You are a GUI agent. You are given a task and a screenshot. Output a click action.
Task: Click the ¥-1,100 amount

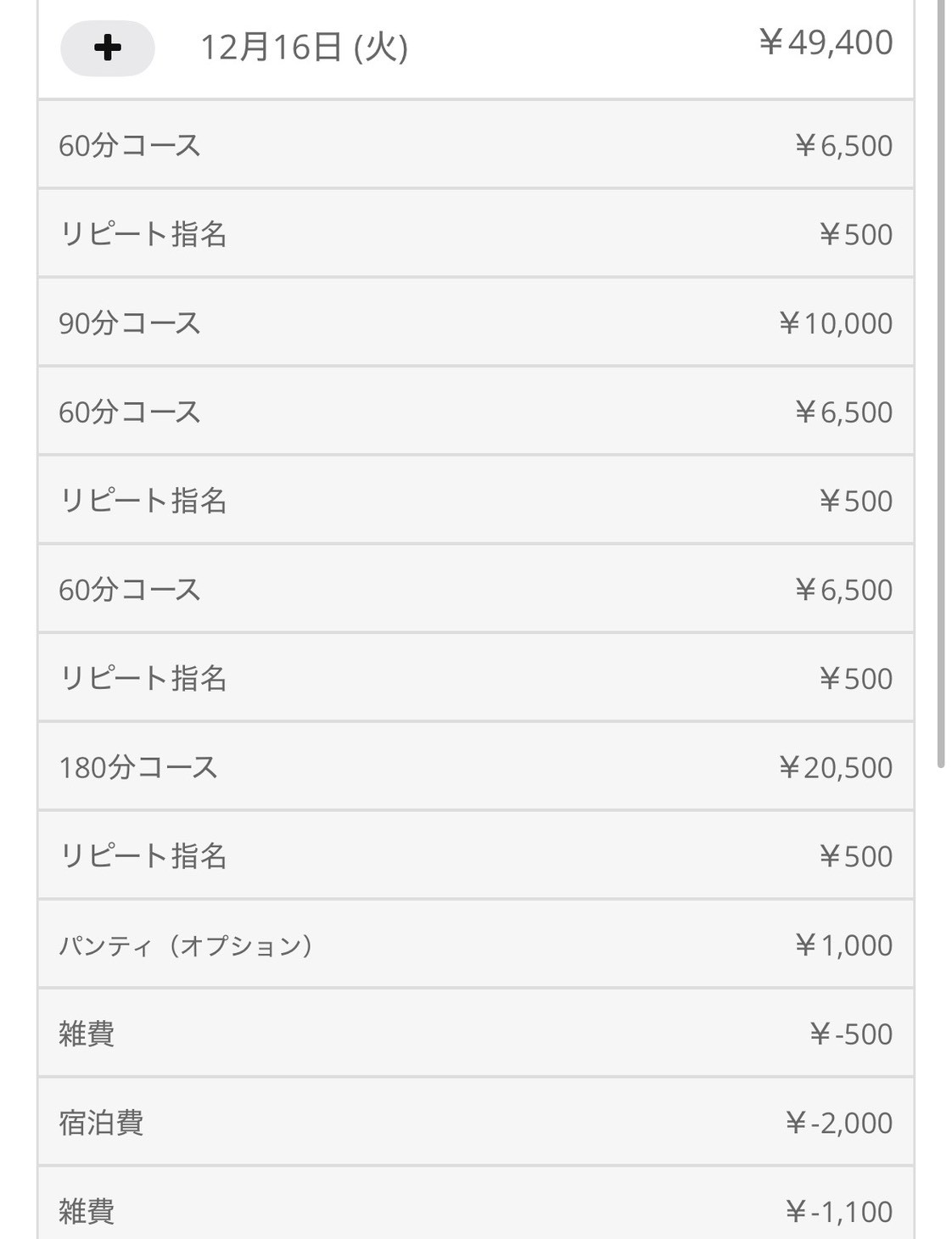point(839,1211)
